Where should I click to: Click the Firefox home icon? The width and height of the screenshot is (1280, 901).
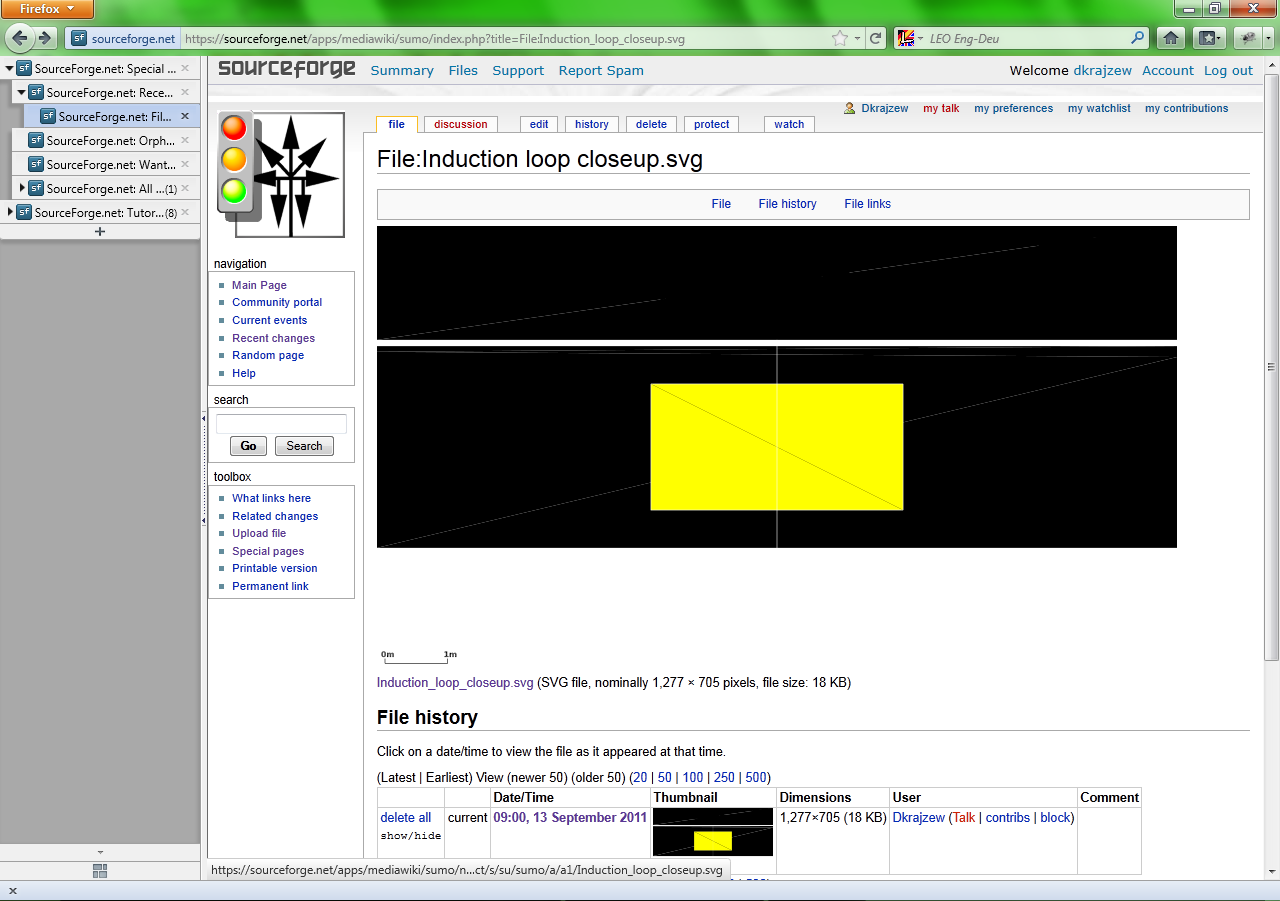tap(1171, 39)
